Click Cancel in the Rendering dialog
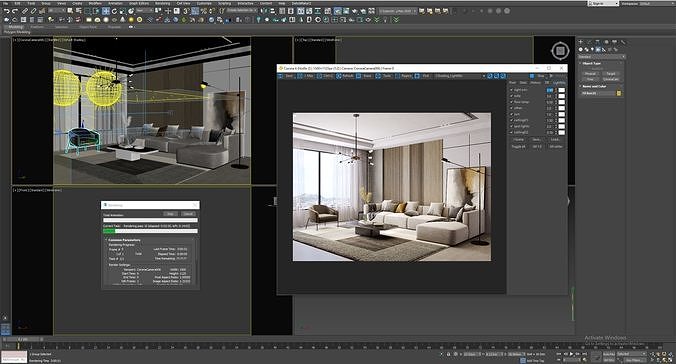Viewport: 676px width, 364px height. click(x=188, y=214)
